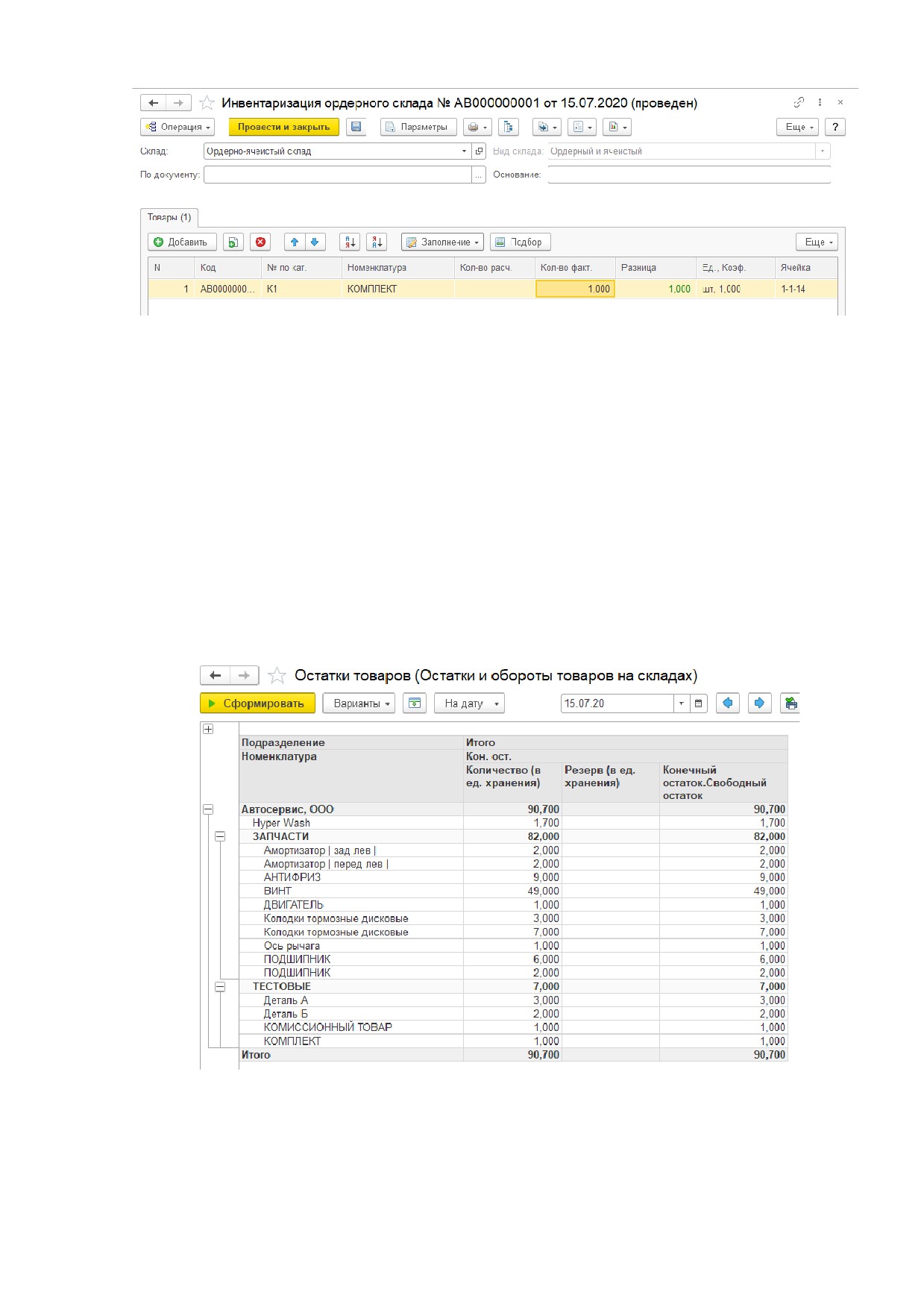Move the row up with blue arrow
The image size is (924, 1307).
point(295,242)
